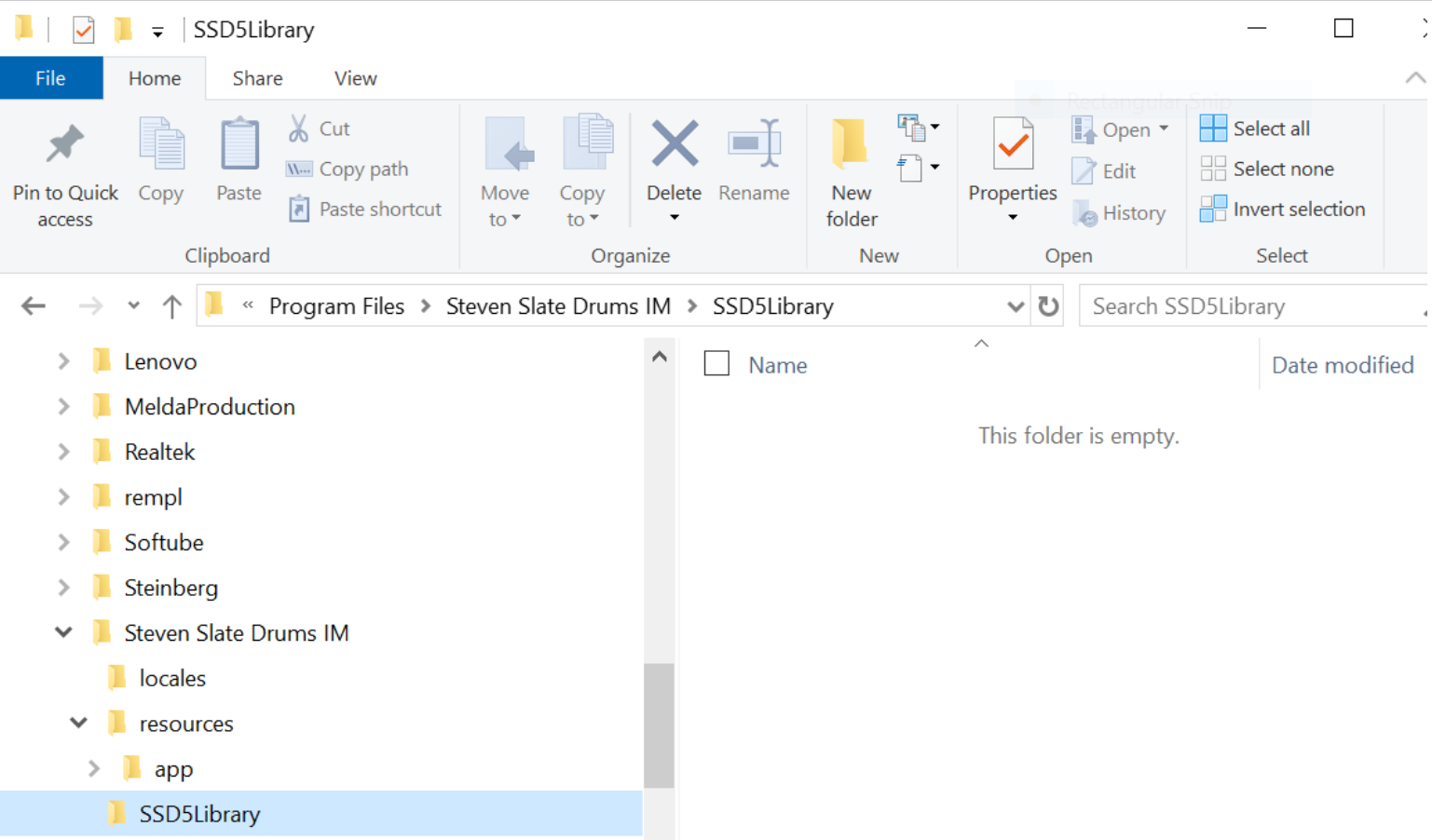The image size is (1432, 840).
Task: Click Steven Slate Drums IM breadcrumb
Action: 558,306
